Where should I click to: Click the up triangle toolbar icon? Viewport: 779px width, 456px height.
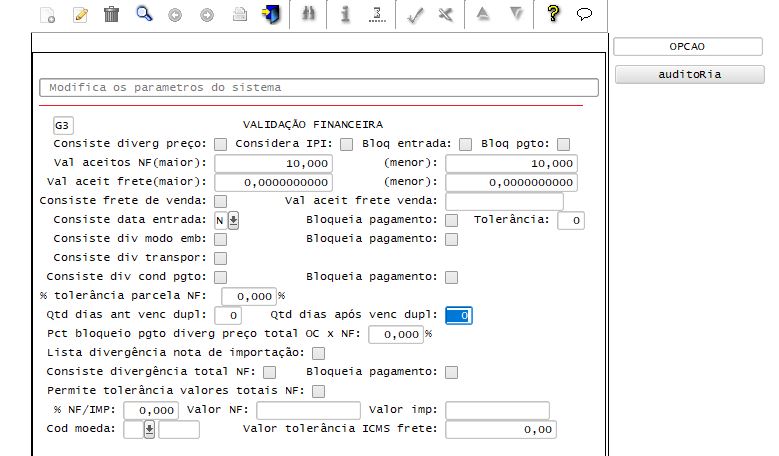coord(482,14)
